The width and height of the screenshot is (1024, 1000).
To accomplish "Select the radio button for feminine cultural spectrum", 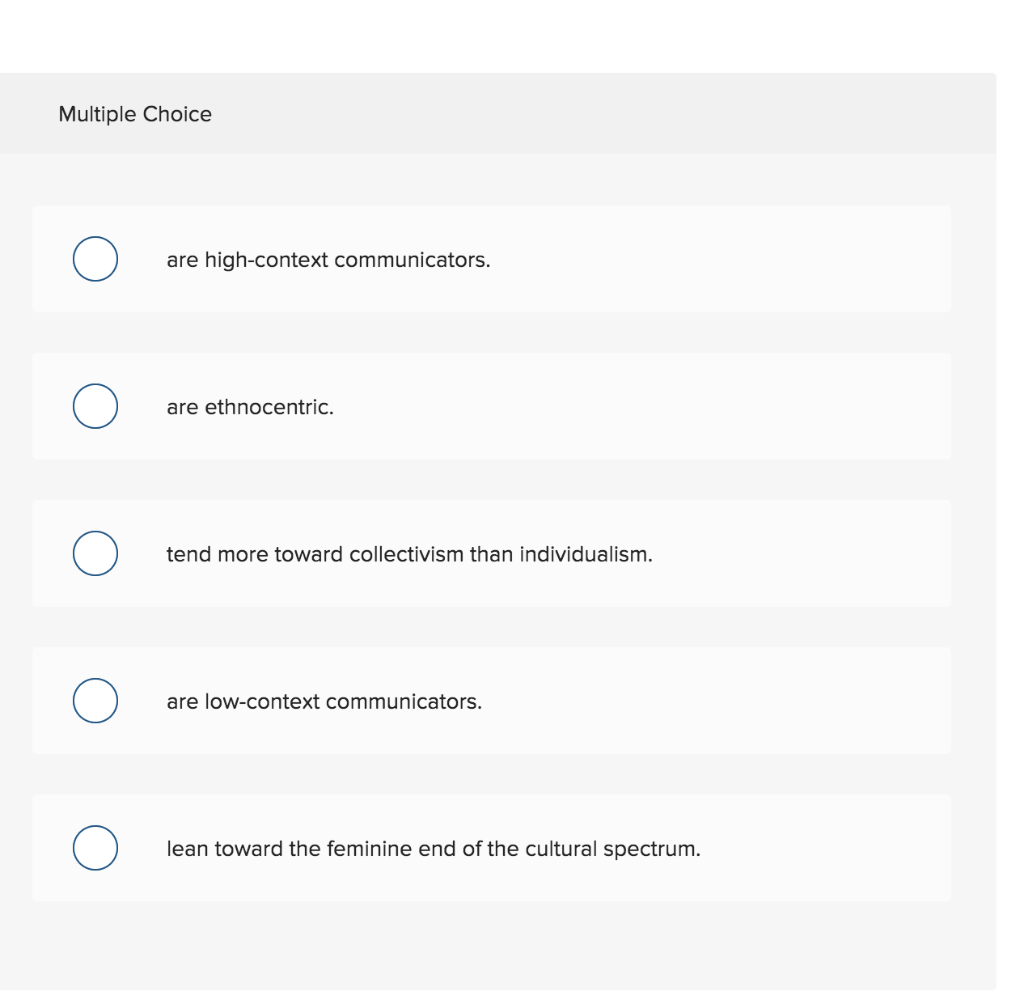I will click(x=95, y=847).
